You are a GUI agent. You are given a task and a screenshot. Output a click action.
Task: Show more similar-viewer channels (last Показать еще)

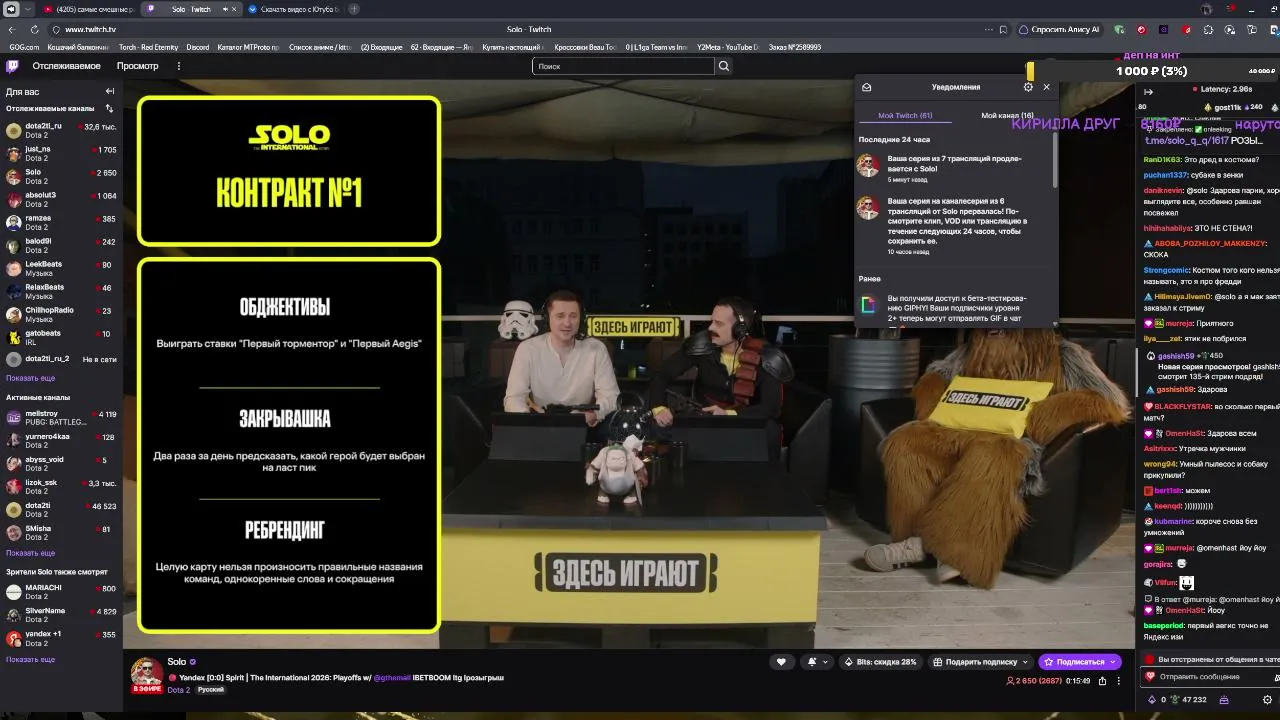[x=30, y=659]
